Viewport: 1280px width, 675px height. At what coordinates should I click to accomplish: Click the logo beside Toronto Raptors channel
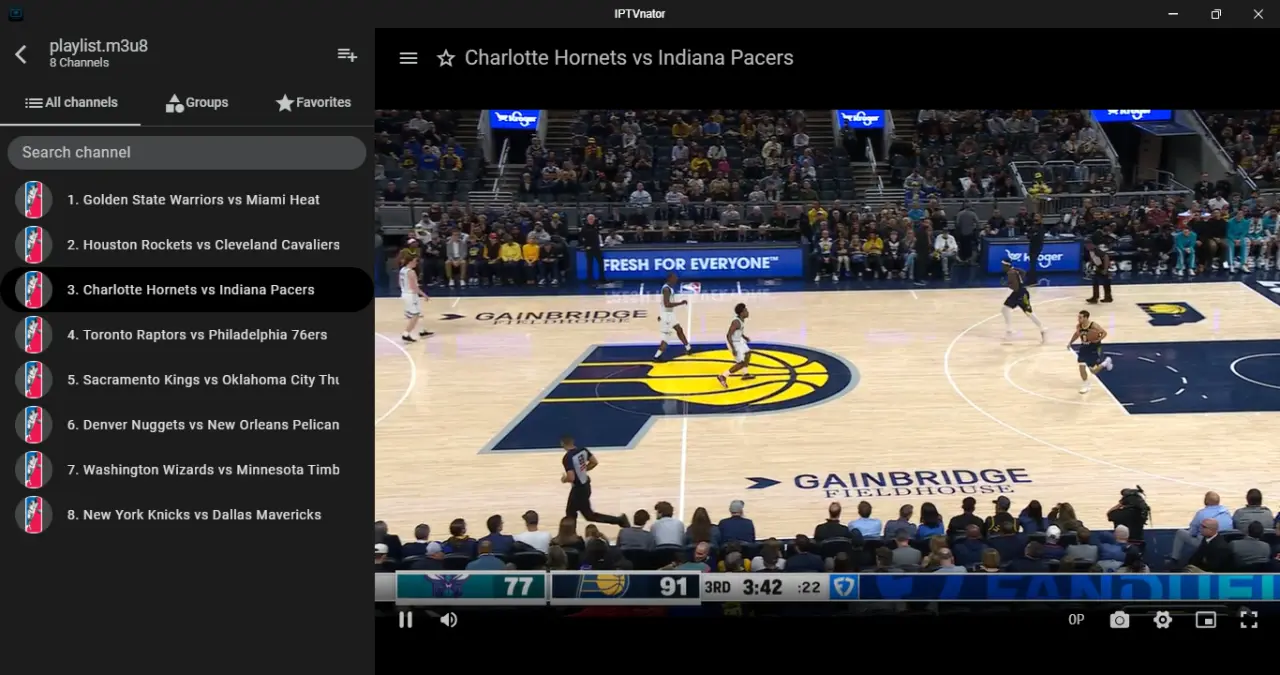pos(34,334)
